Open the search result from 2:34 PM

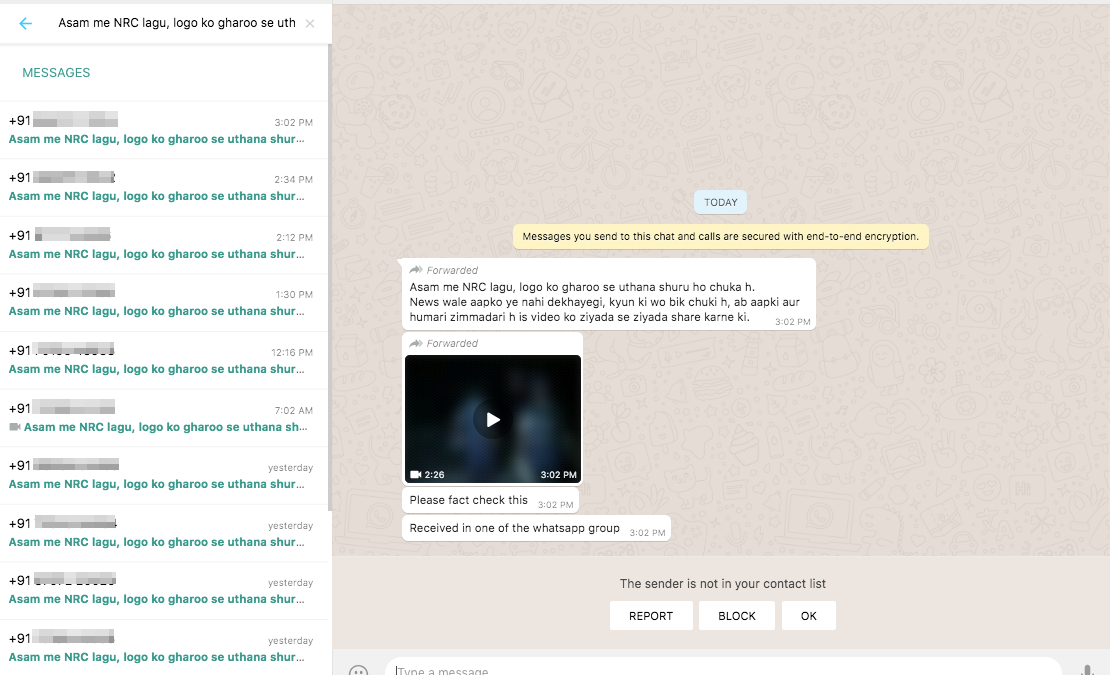pos(164,188)
